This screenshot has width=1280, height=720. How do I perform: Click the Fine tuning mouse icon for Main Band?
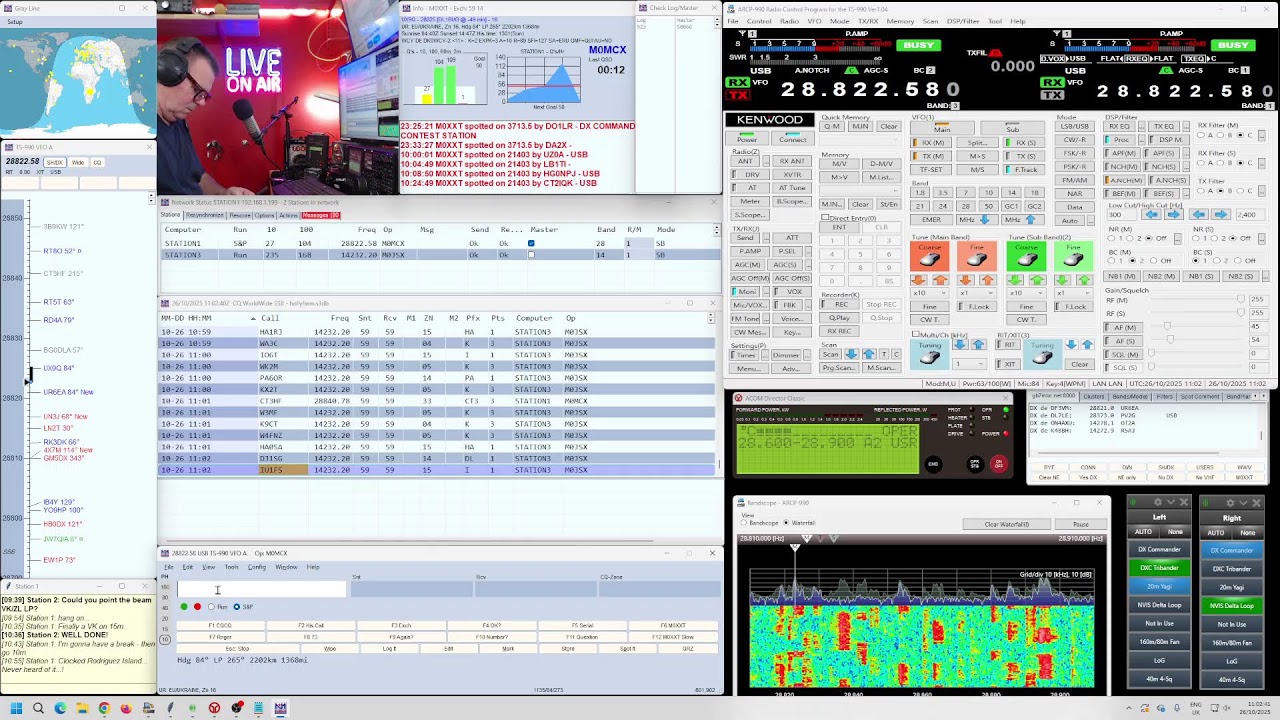[977, 256]
